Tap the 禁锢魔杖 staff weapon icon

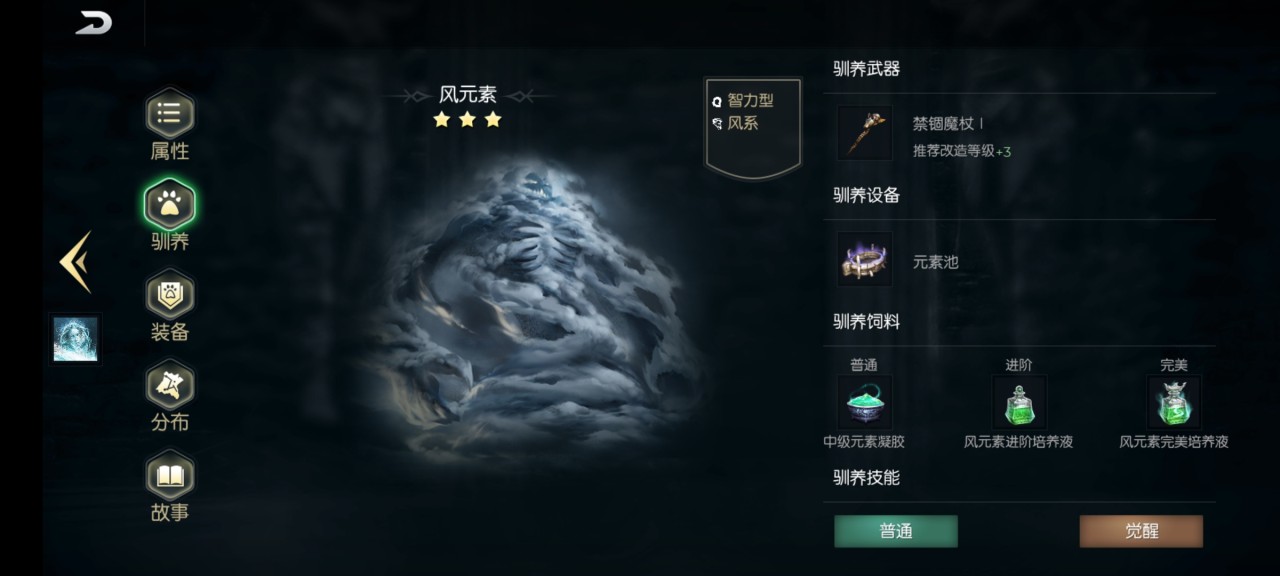pos(865,133)
